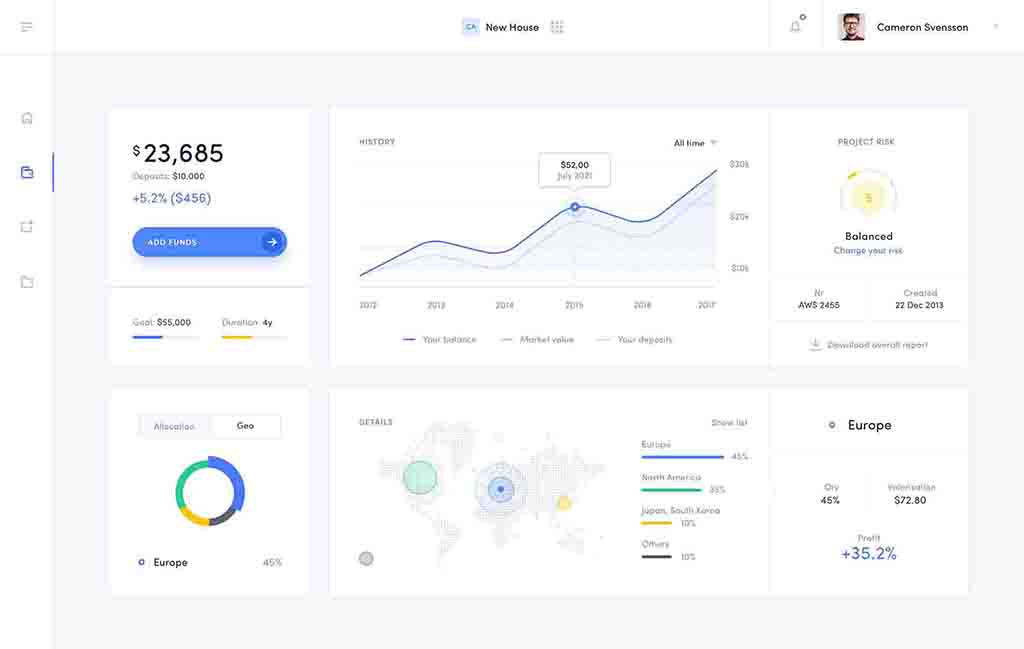The height and width of the screenshot is (649, 1024).
Task: Click the Goal progress bar
Action: point(165,337)
